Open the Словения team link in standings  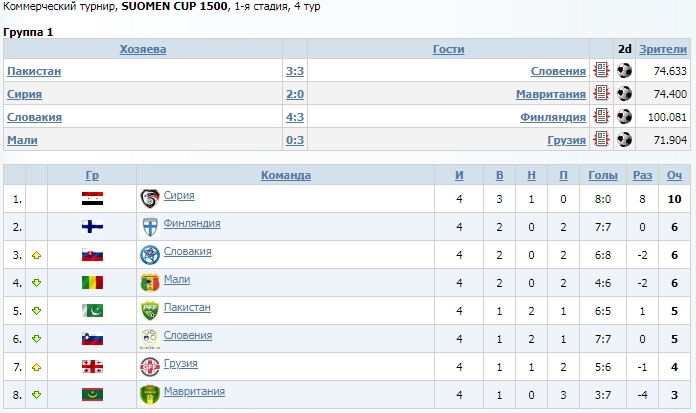pyautogui.click(x=187, y=336)
